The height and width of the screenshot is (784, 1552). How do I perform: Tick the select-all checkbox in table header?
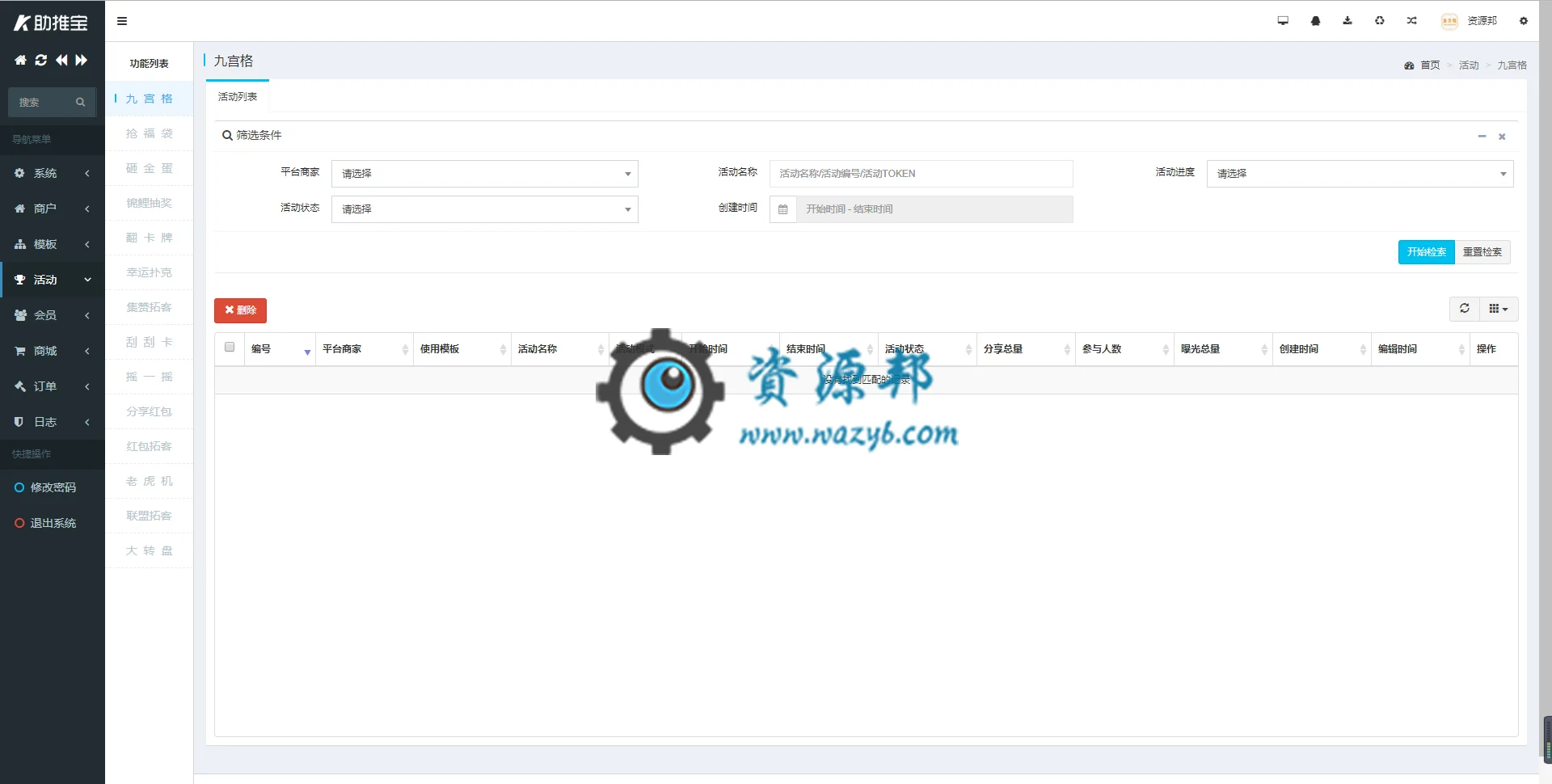pyautogui.click(x=230, y=348)
